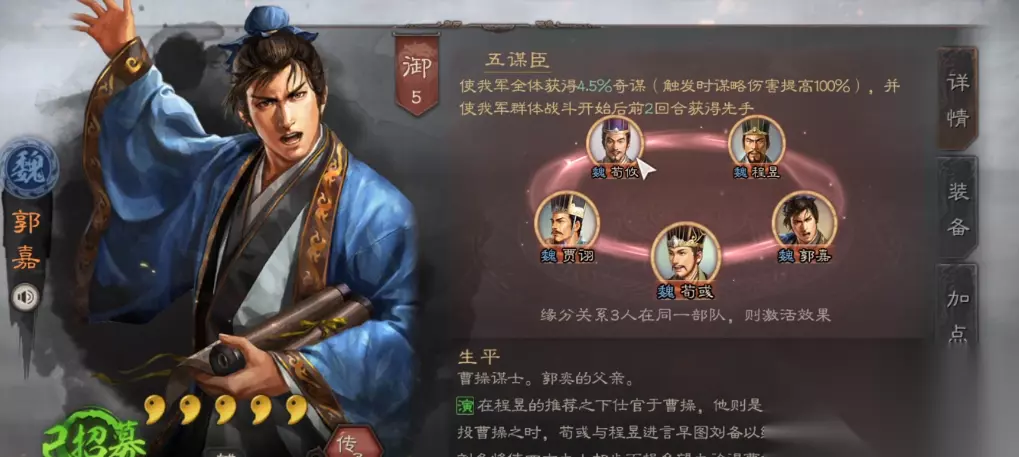Switch to the 装备 equipment tab

tap(958, 207)
